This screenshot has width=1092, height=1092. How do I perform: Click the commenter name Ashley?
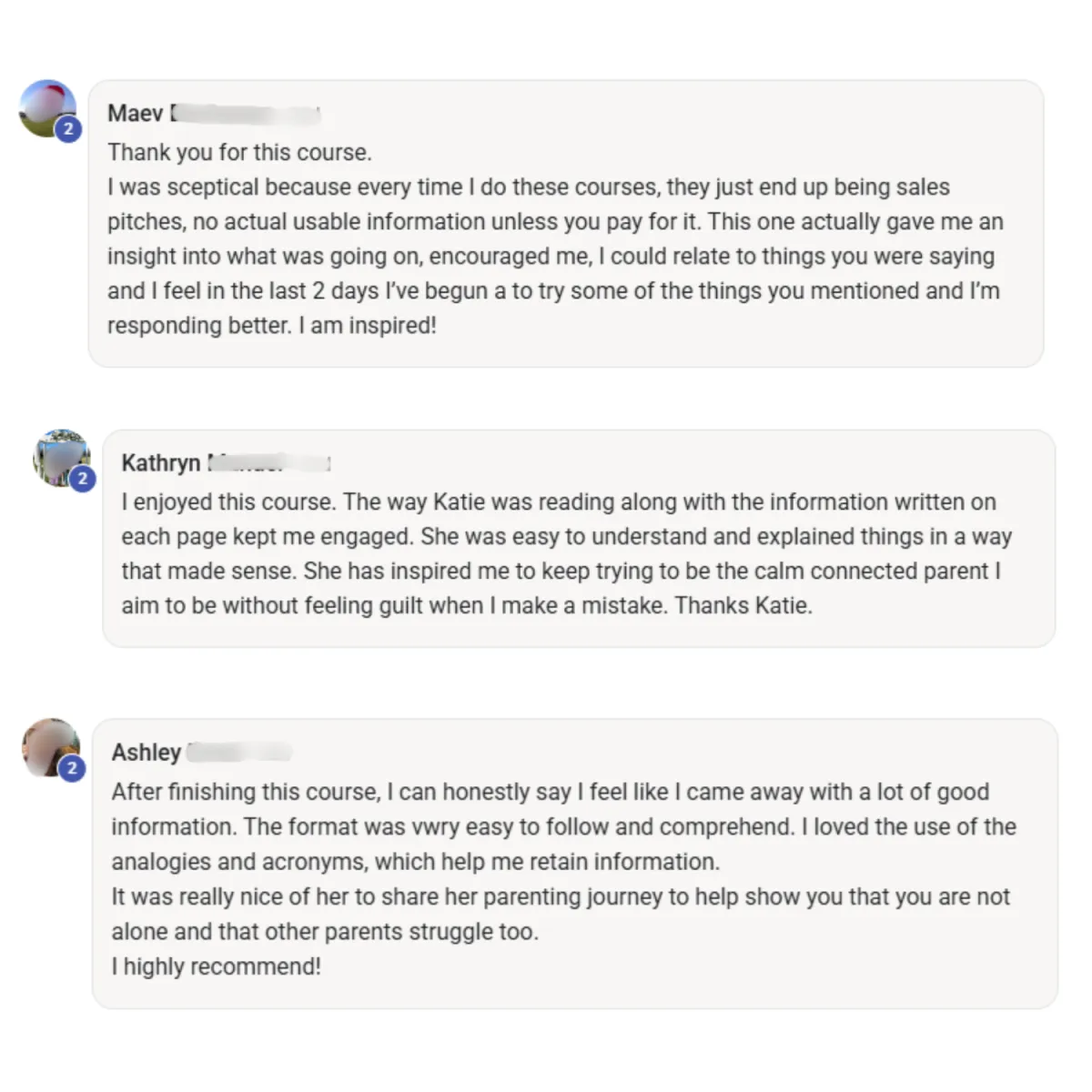147,753
